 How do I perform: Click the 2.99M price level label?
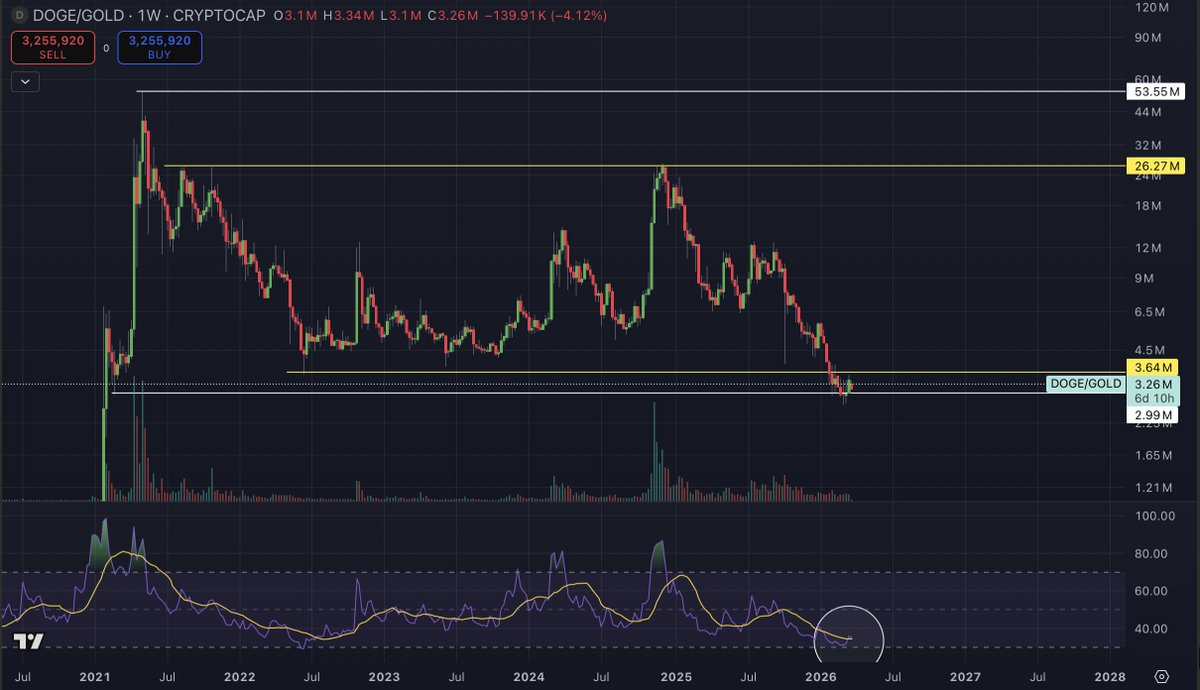(x=1155, y=414)
